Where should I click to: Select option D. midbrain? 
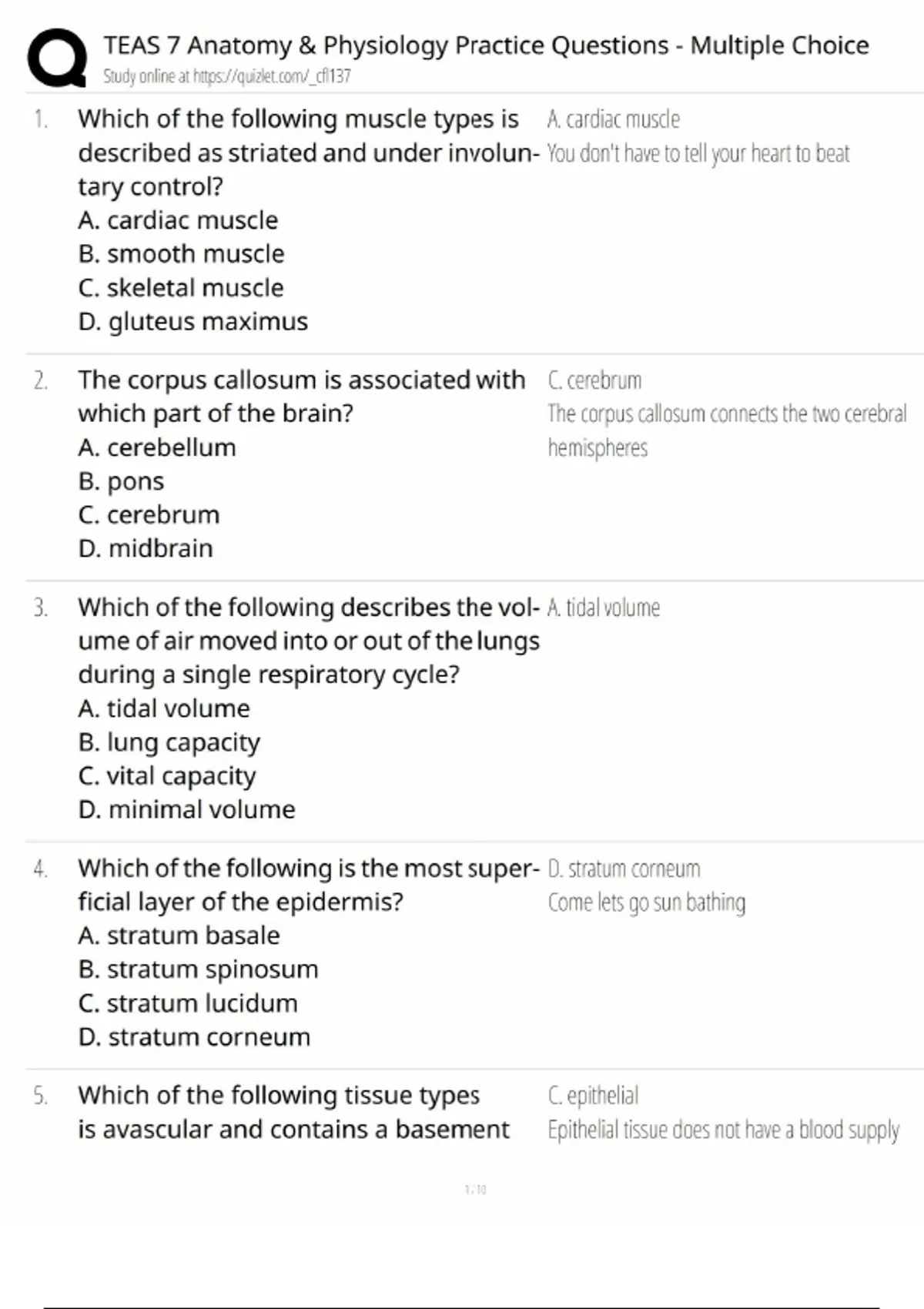146,549
